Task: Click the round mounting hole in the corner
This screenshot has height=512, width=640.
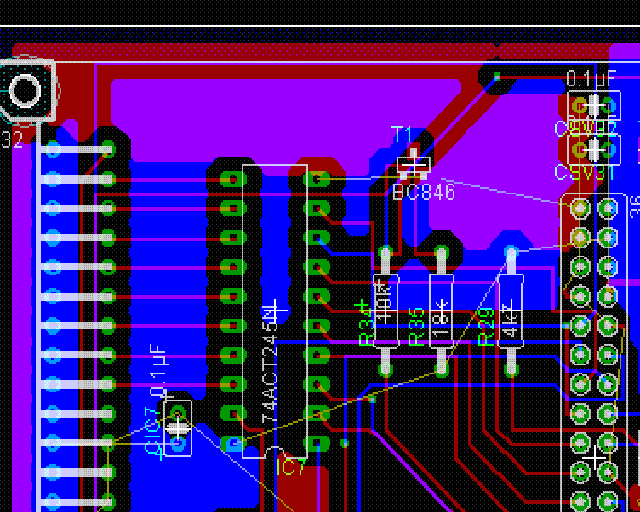Action: (25, 90)
